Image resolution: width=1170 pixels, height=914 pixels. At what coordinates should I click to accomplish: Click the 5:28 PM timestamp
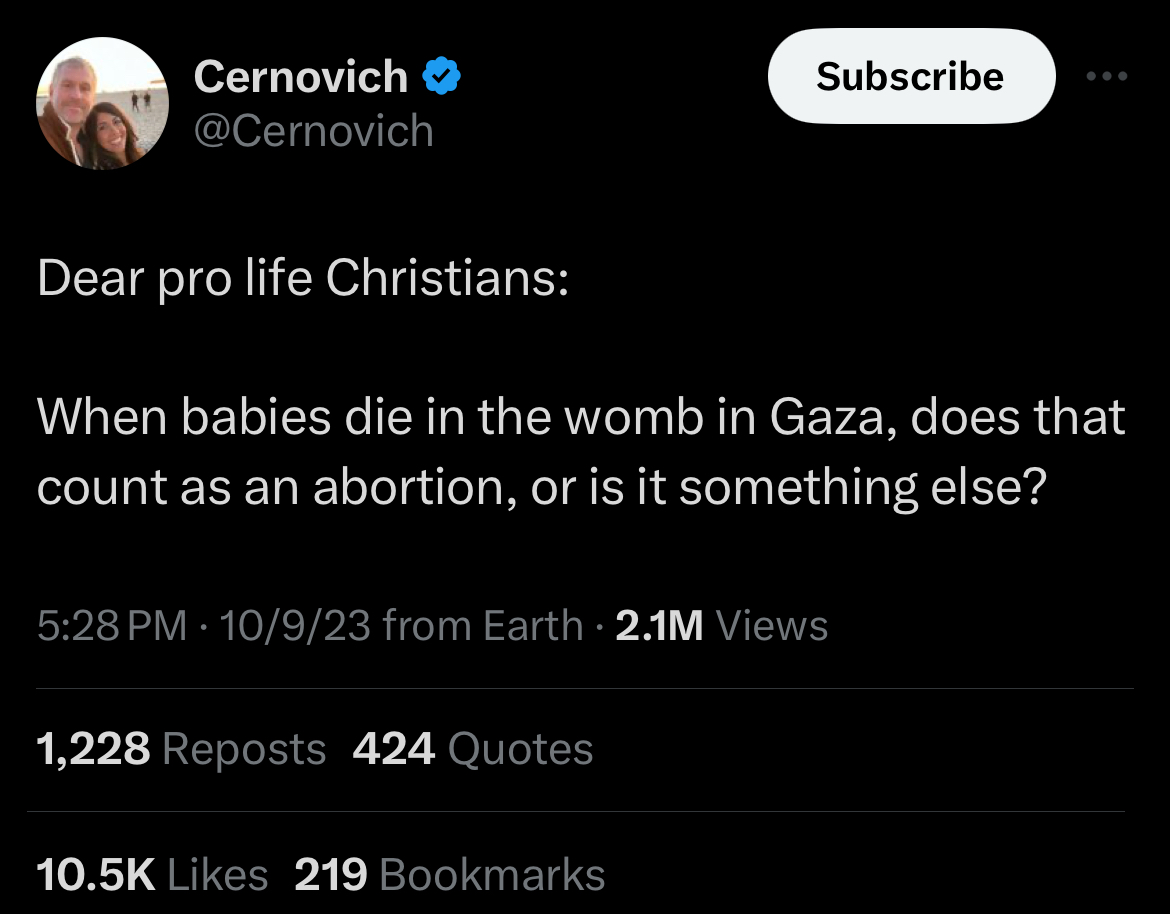[112, 625]
